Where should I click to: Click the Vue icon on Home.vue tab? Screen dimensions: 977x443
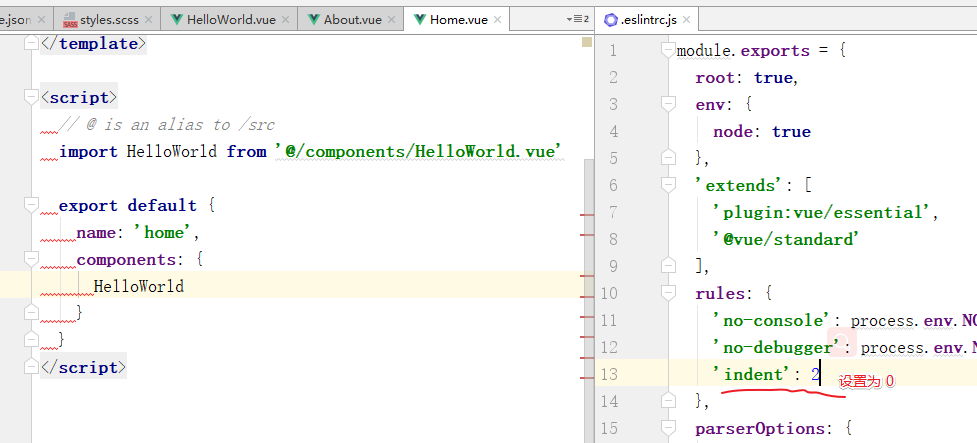419,19
